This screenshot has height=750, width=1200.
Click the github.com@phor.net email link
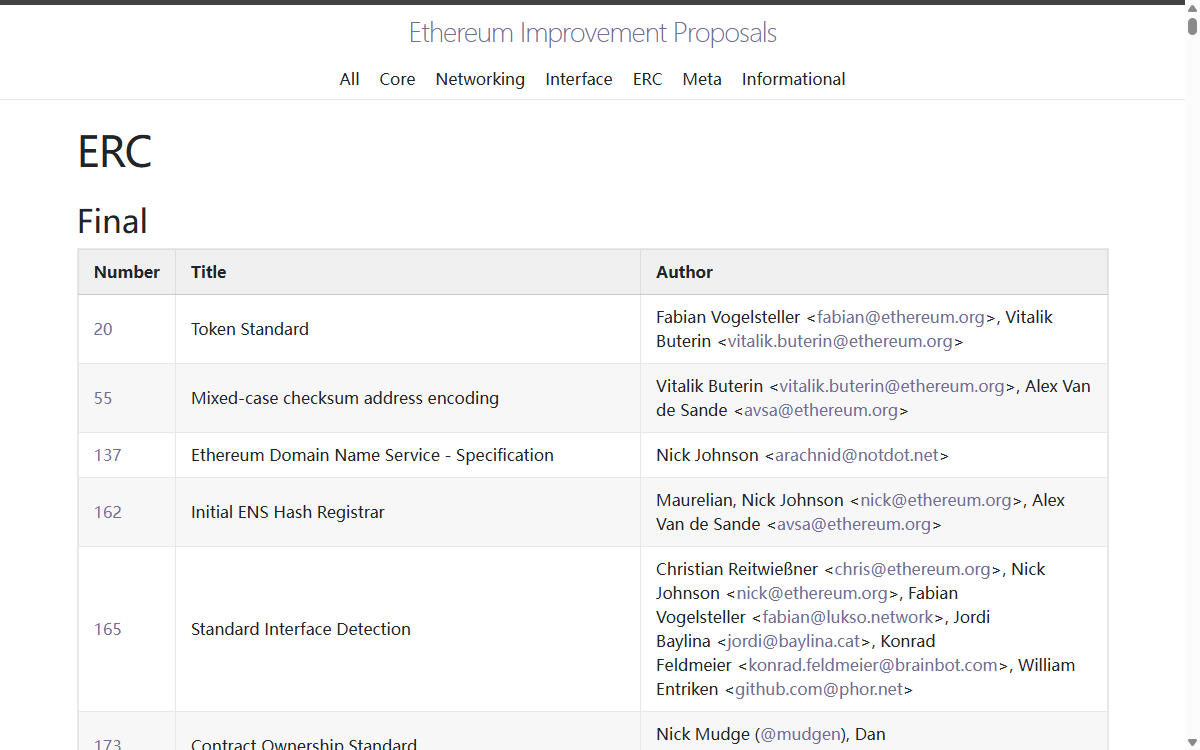coord(819,689)
